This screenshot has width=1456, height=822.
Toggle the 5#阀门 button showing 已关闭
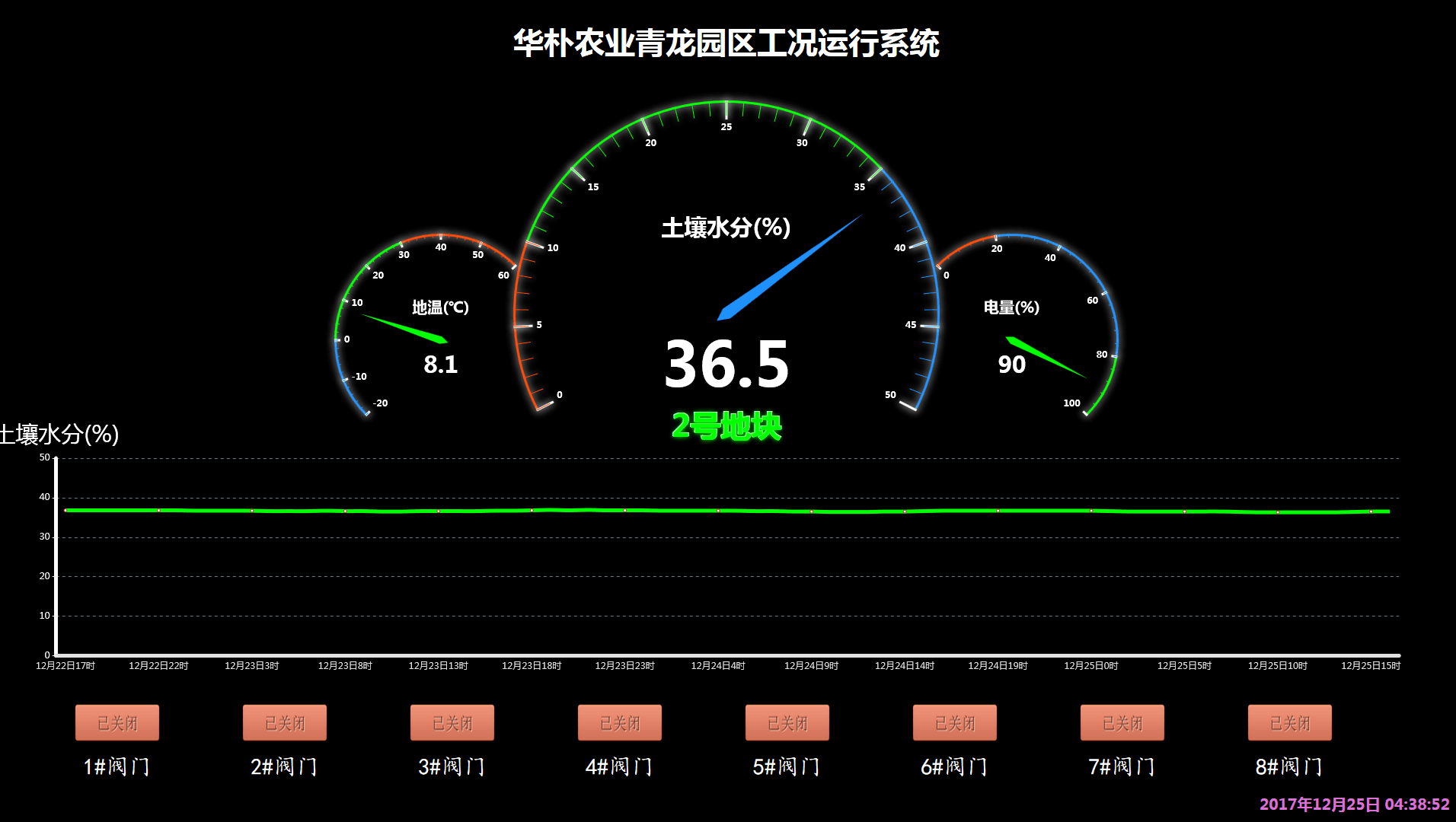(x=787, y=722)
